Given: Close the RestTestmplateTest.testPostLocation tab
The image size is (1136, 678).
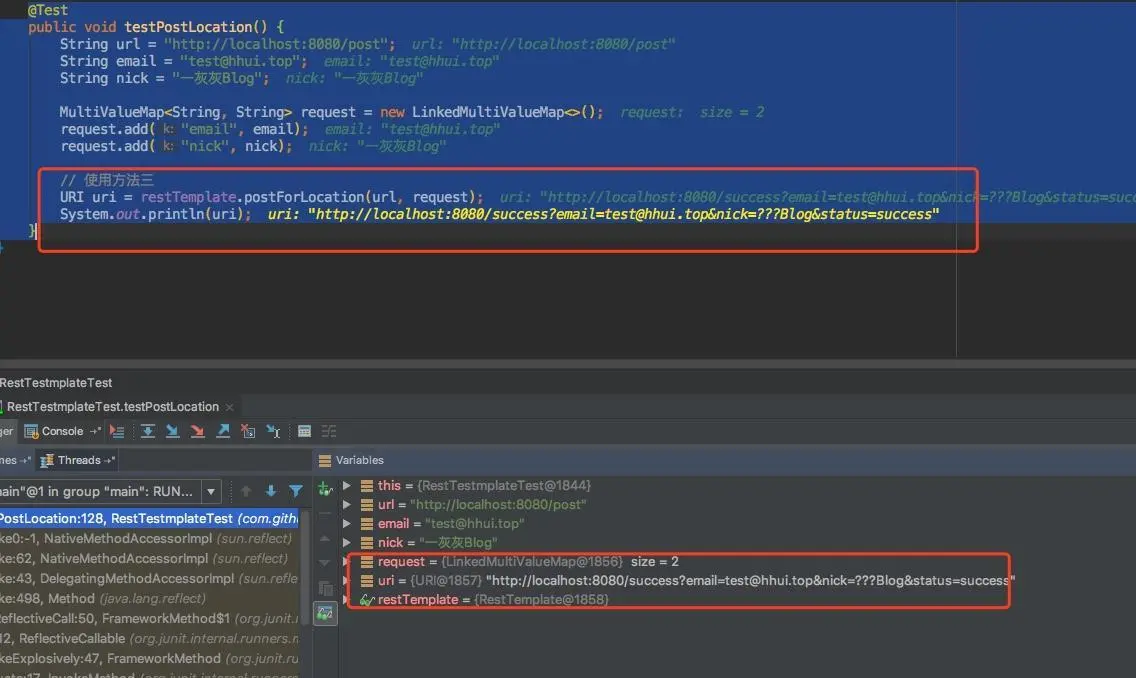Looking at the screenshot, I should 230,407.
